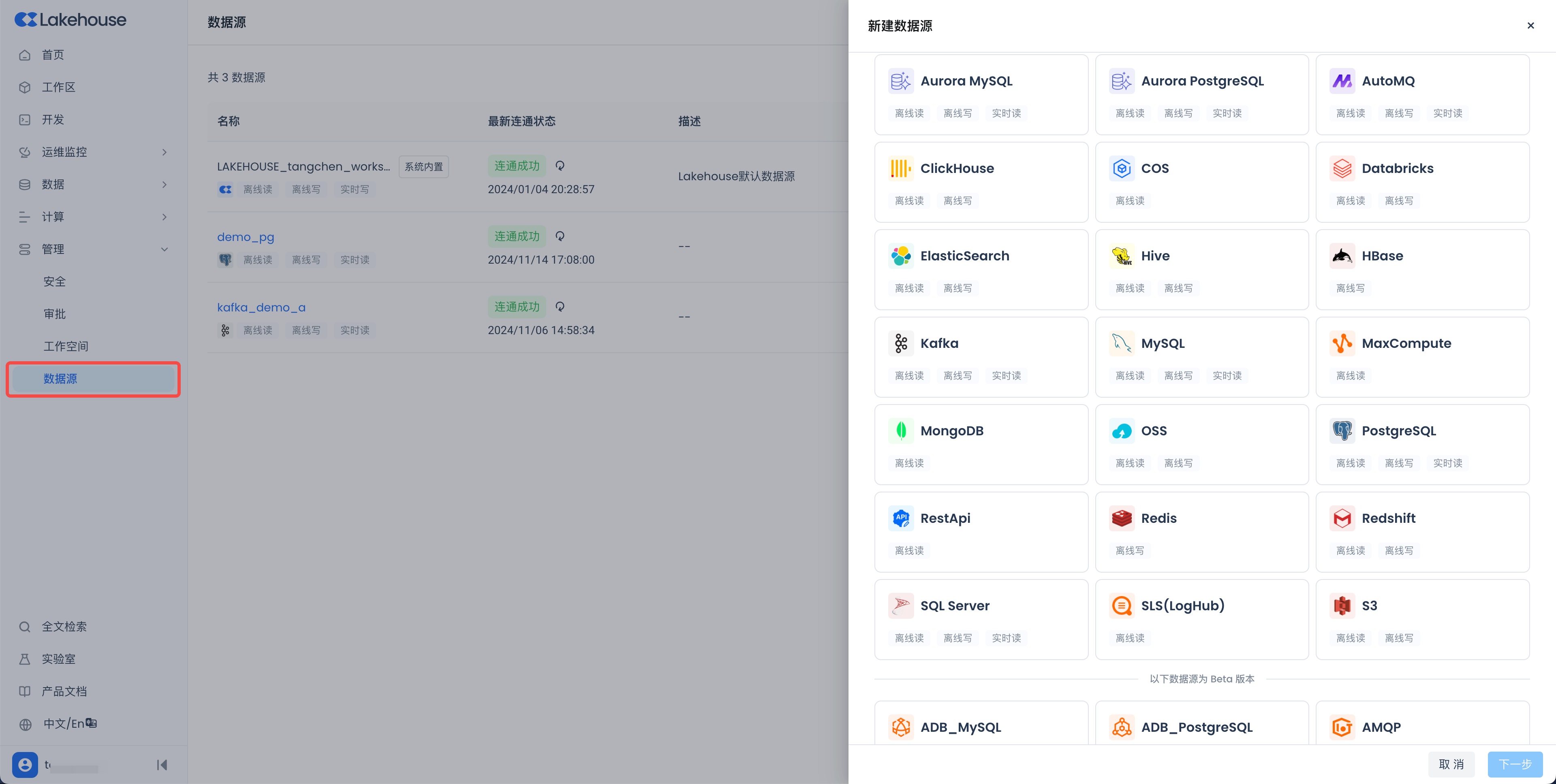Toggle language via 中文/En switch
The width and height of the screenshot is (1556, 784).
tap(69, 724)
